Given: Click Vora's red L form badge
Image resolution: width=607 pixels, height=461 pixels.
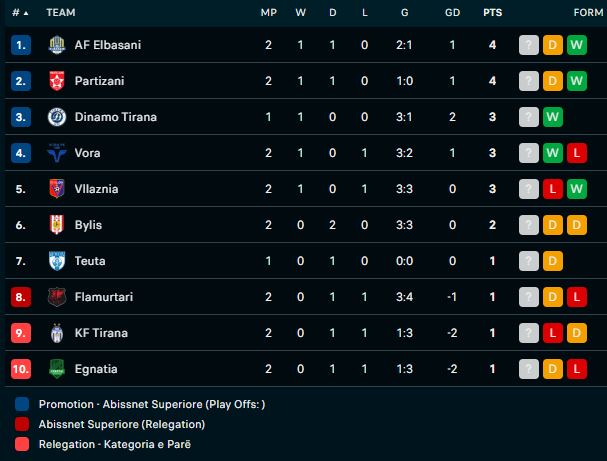Looking at the screenshot, I should [x=576, y=153].
